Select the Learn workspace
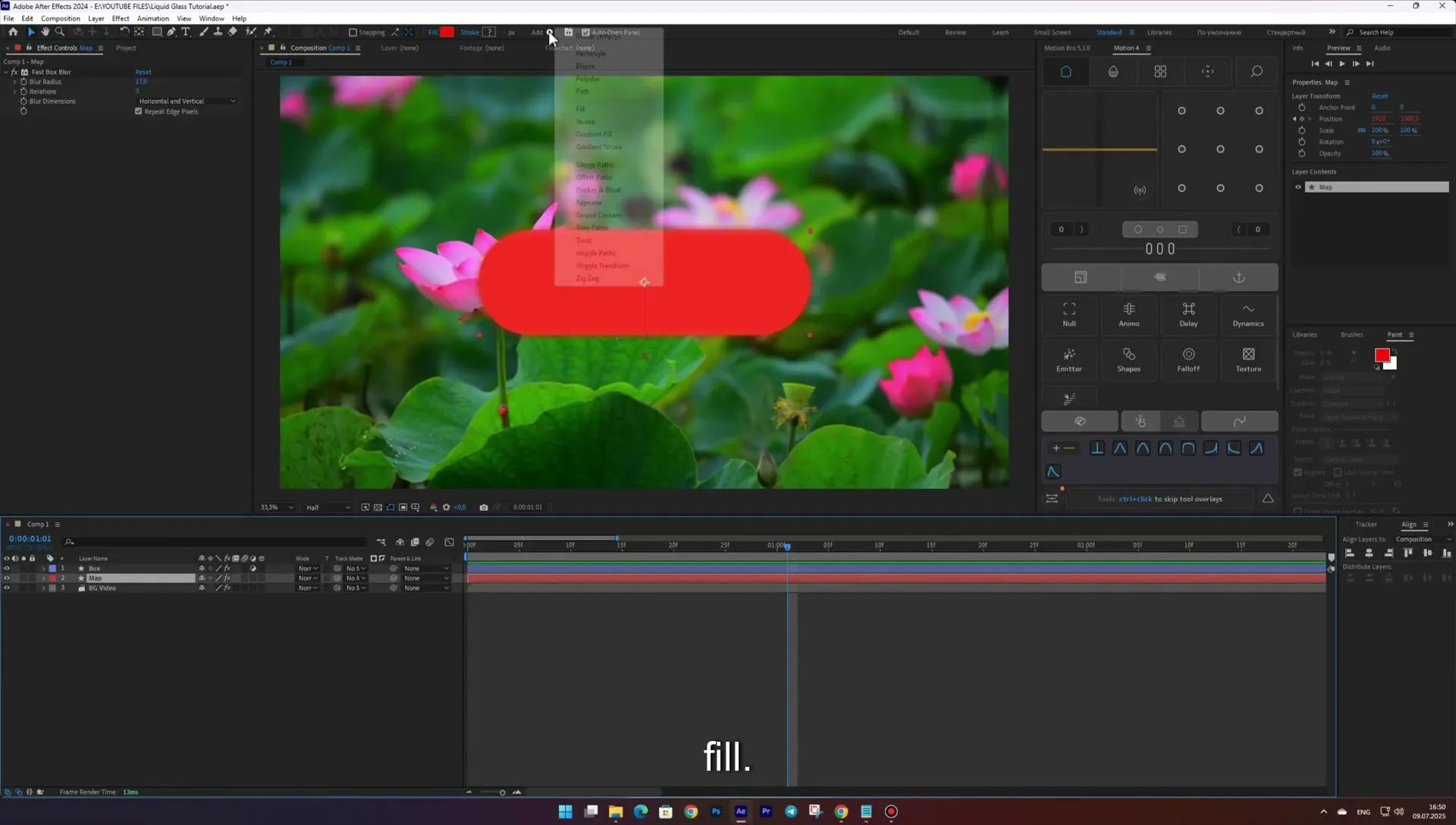This screenshot has height=825, width=1456. tap(1000, 33)
